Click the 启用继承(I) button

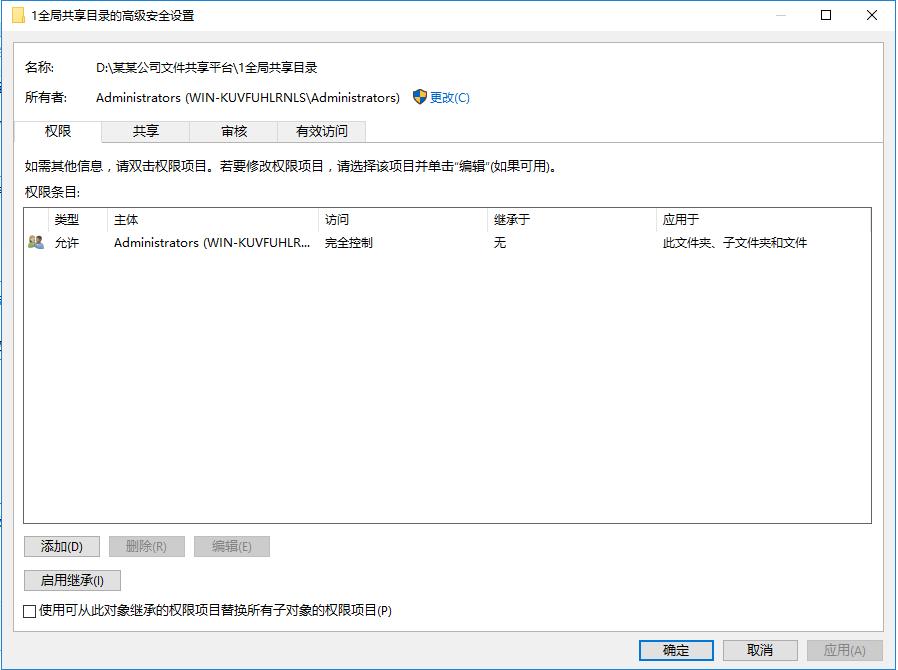(70, 580)
